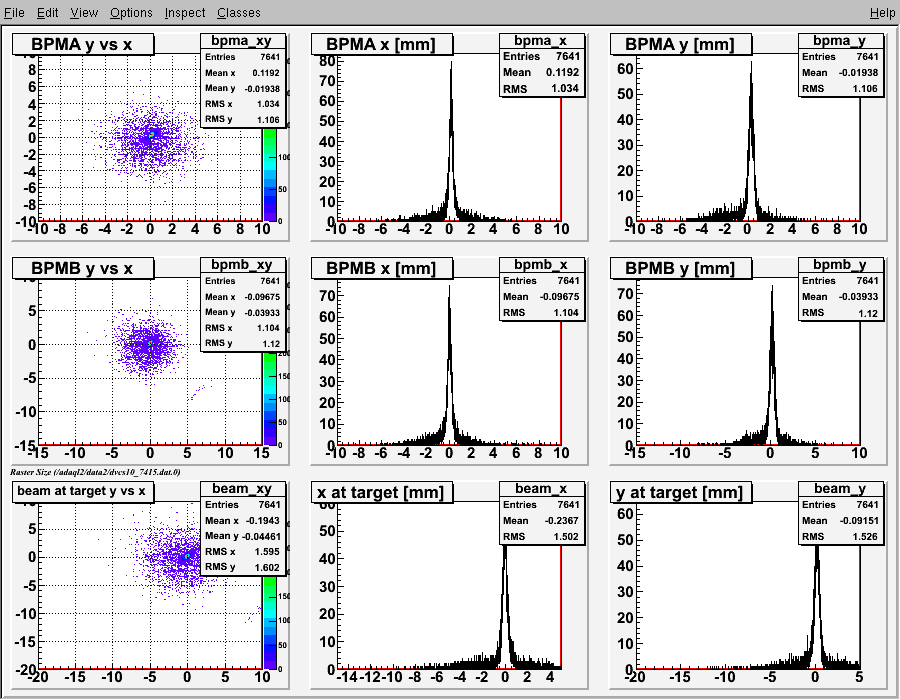900x700 pixels.
Task: Click RMS y value 1.106 in bpma_xy stats
Action: (268, 119)
